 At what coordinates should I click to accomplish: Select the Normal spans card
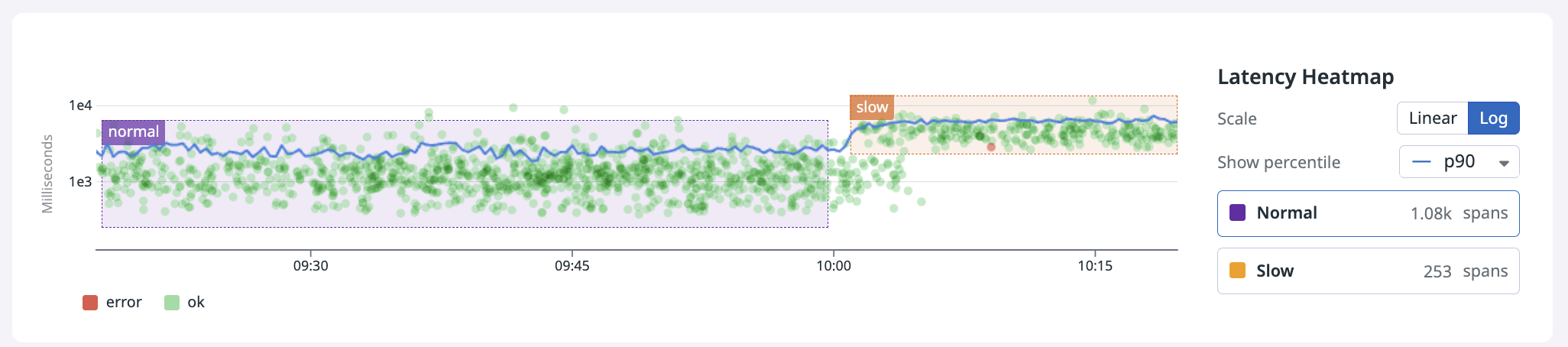1368,213
